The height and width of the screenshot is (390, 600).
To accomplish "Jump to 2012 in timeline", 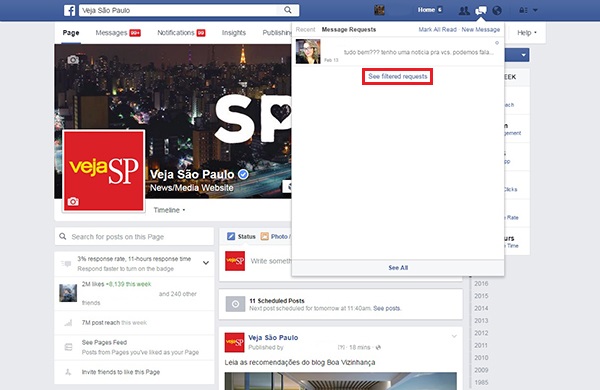I will tap(481, 333).
